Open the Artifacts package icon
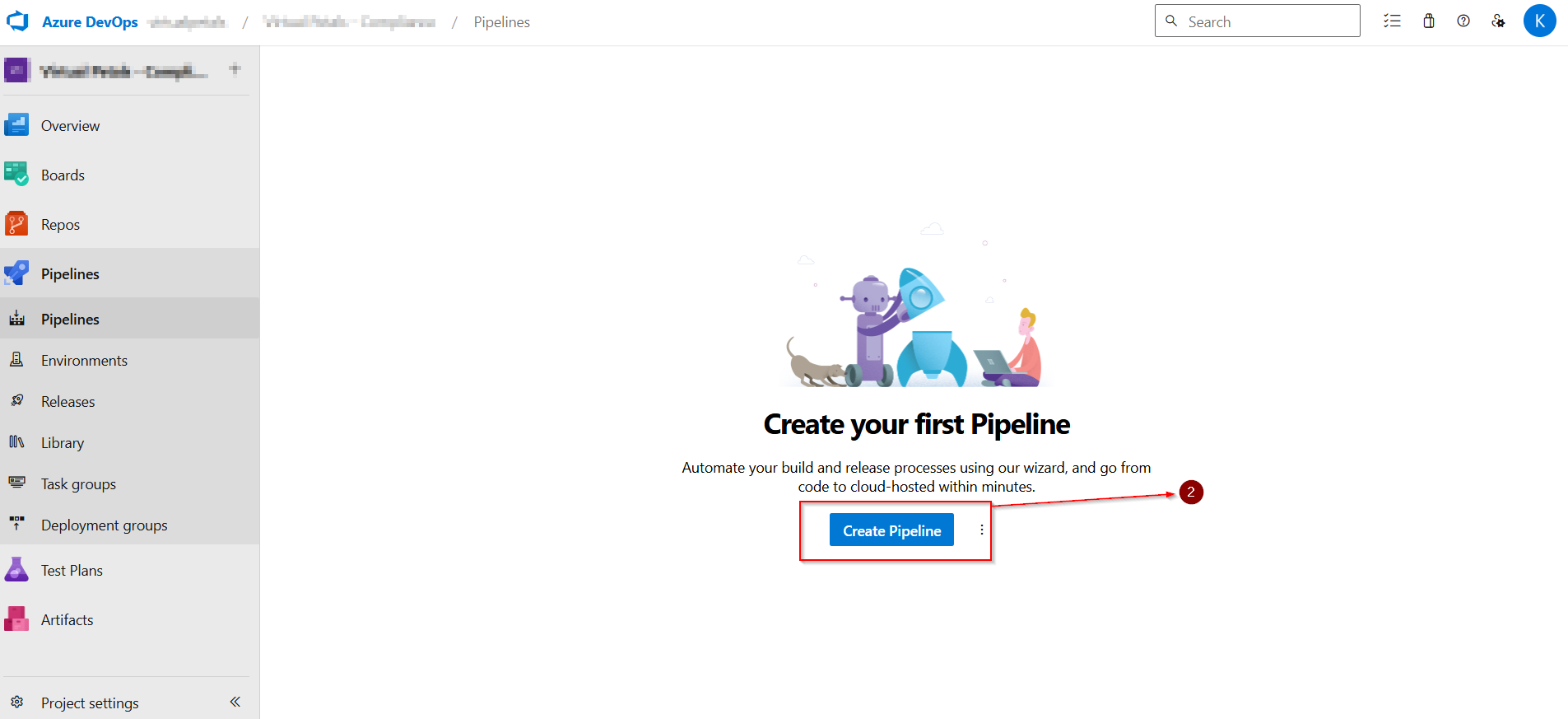This screenshot has width=1568, height=719. click(x=16, y=619)
